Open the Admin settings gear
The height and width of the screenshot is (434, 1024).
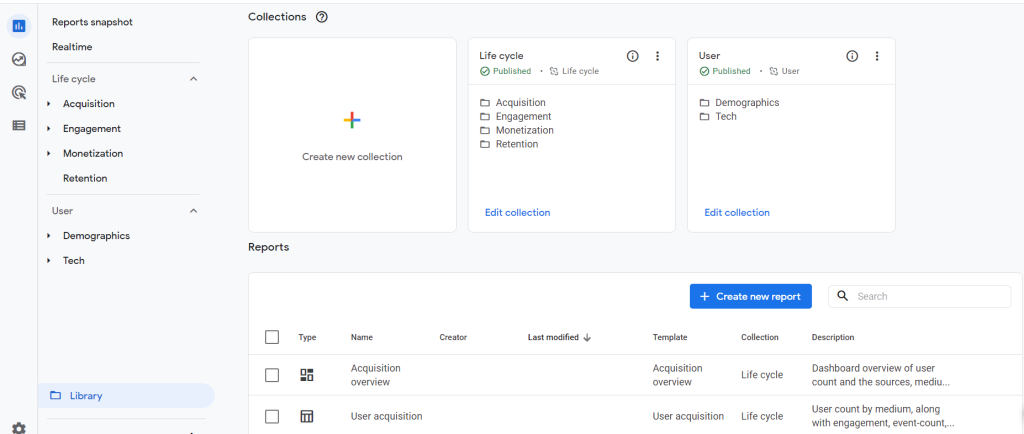coord(18,427)
